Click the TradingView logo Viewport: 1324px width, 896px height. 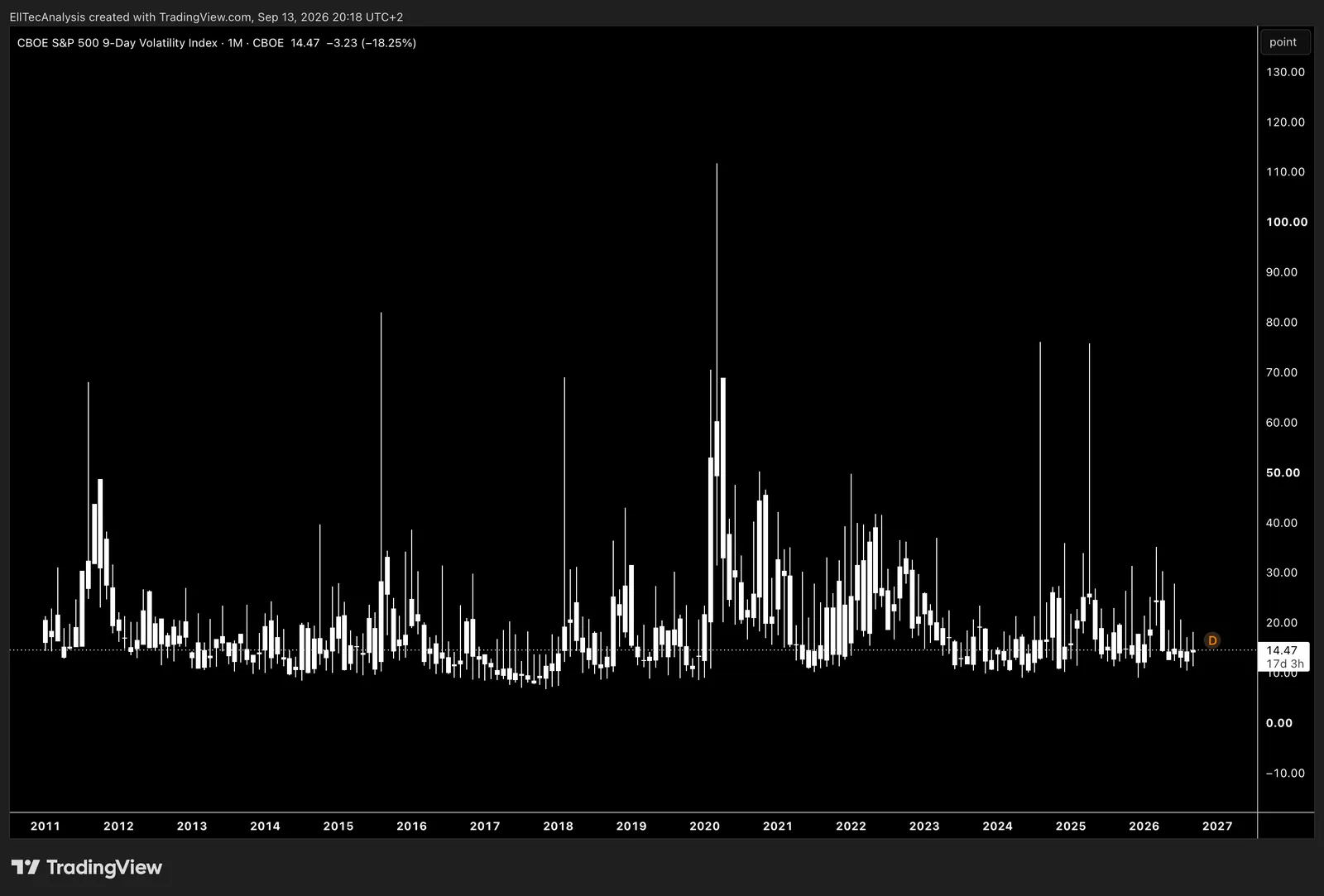(x=87, y=867)
